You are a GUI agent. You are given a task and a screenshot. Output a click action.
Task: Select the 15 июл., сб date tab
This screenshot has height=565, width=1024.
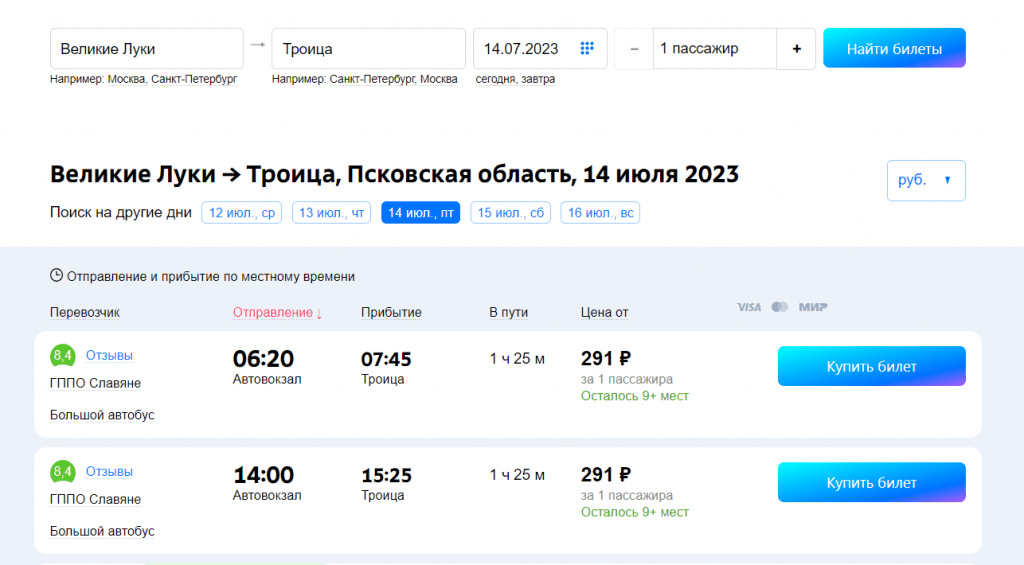tap(510, 213)
